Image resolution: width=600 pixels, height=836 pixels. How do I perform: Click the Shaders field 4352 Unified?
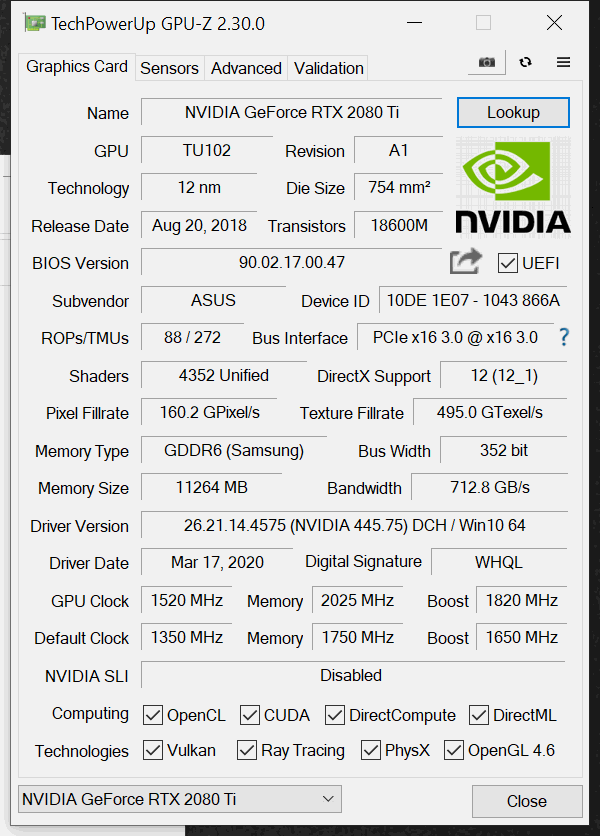click(x=223, y=375)
